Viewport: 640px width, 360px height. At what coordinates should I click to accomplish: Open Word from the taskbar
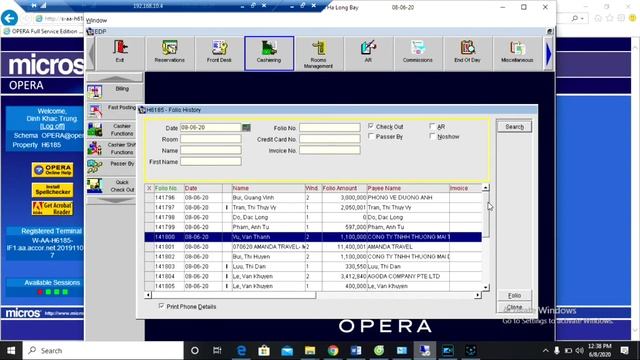(x=356, y=351)
